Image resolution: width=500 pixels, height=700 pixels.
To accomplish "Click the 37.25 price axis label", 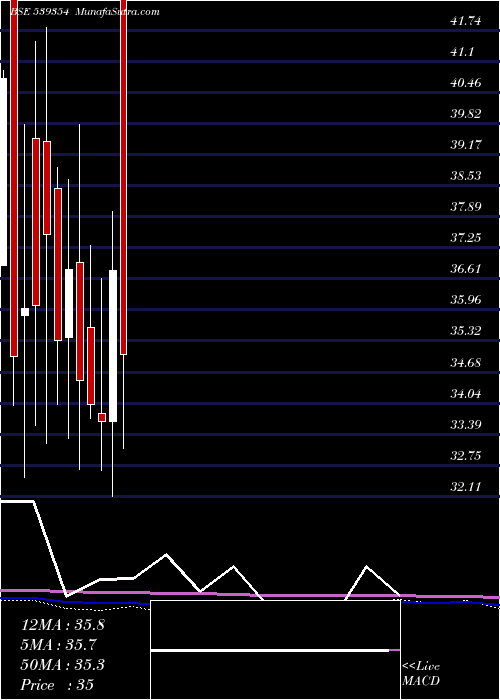I will [466, 238].
